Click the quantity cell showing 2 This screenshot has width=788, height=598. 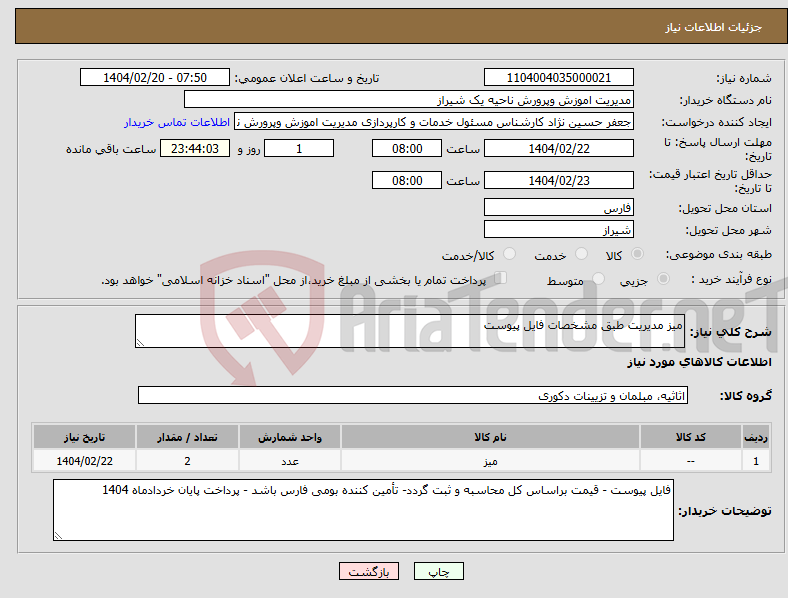187,460
